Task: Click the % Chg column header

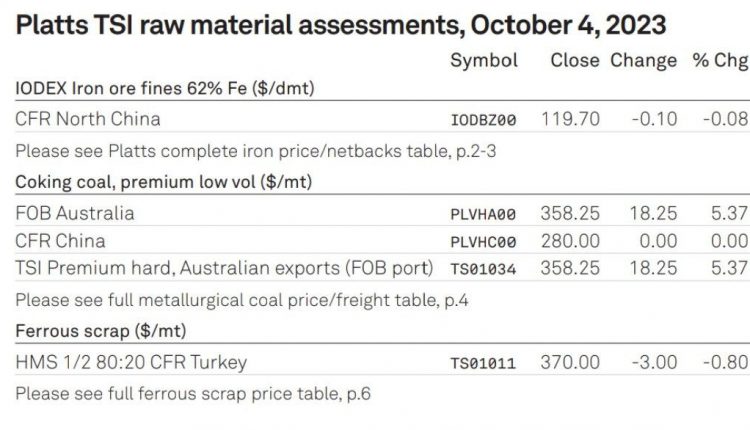Action: click(x=720, y=61)
